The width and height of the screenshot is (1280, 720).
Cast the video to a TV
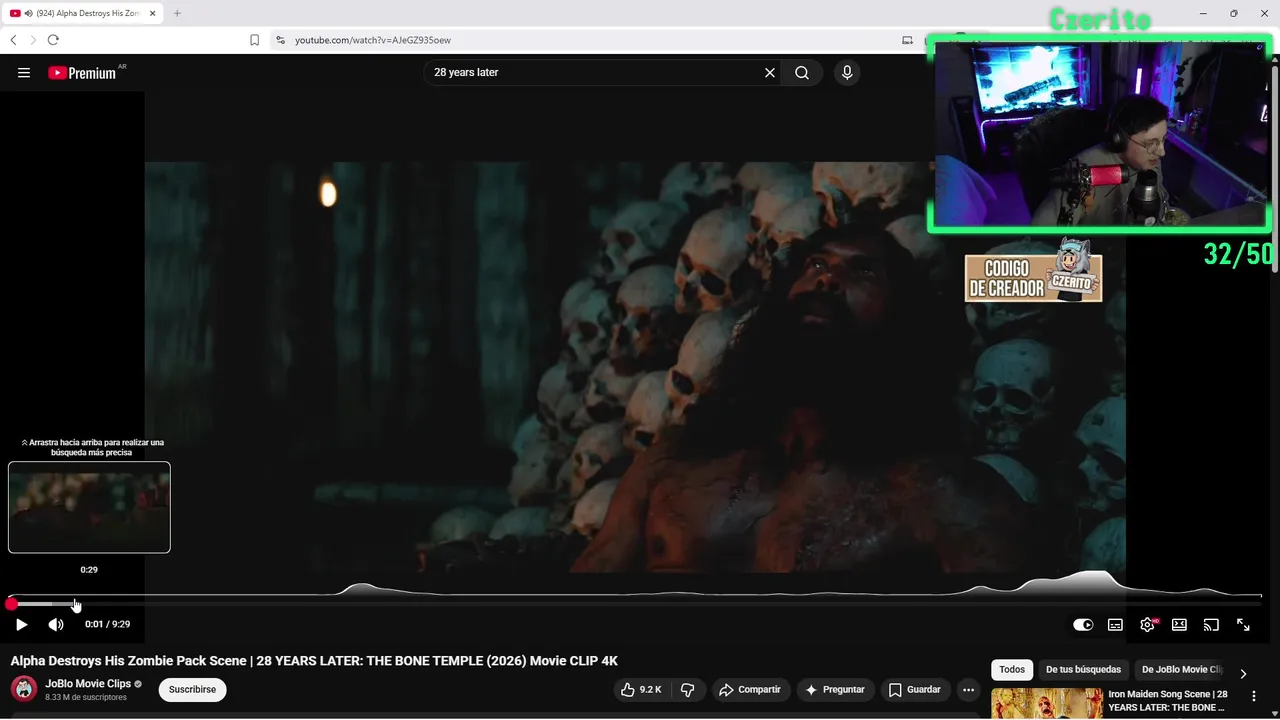click(x=1211, y=624)
